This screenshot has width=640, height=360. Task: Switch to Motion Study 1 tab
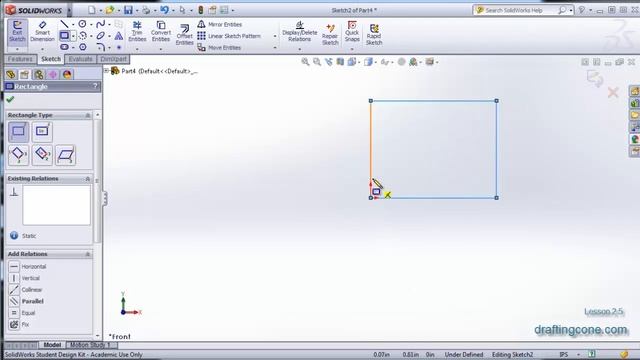point(90,345)
